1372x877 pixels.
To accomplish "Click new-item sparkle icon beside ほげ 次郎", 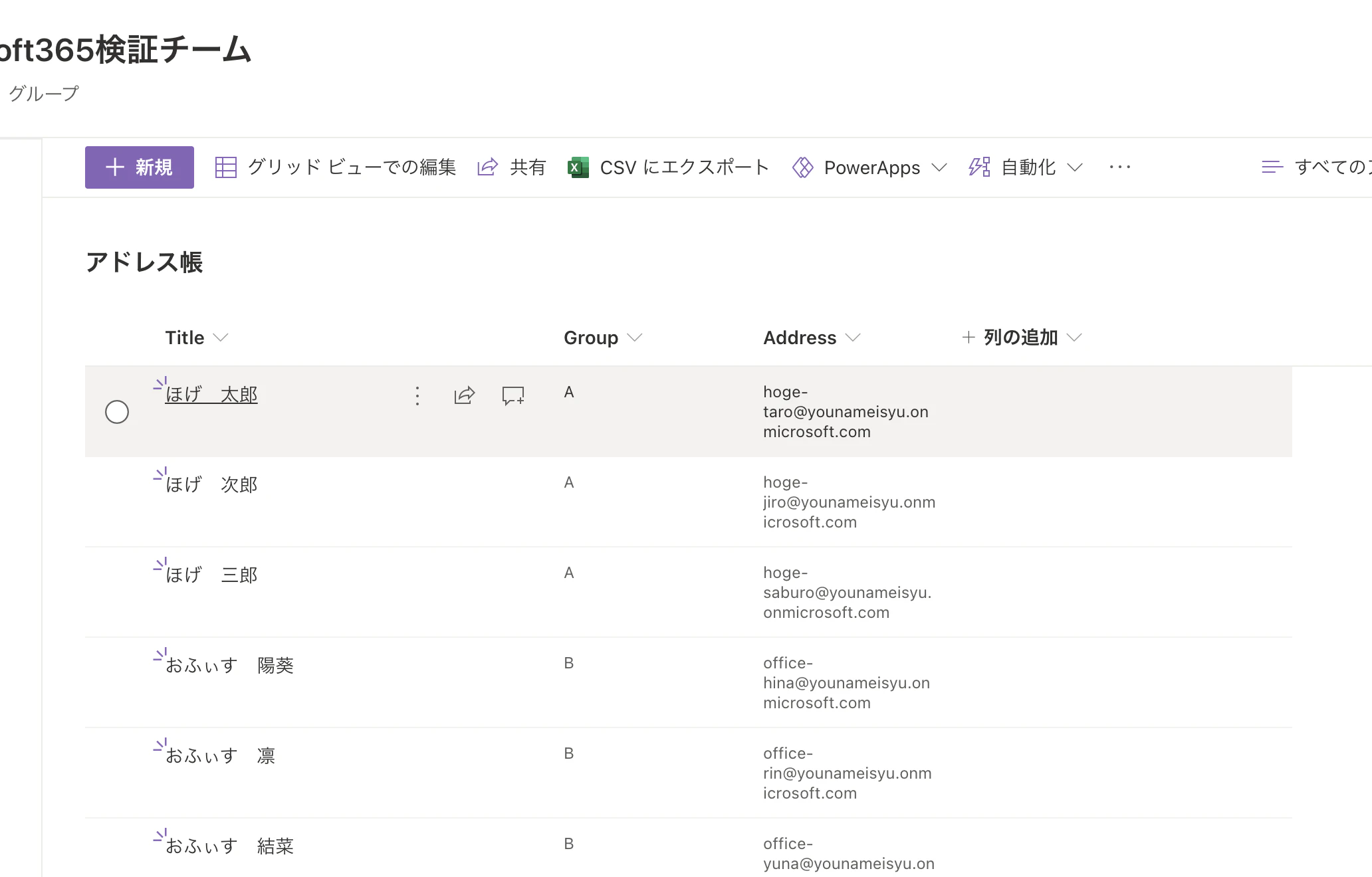I will (x=160, y=473).
